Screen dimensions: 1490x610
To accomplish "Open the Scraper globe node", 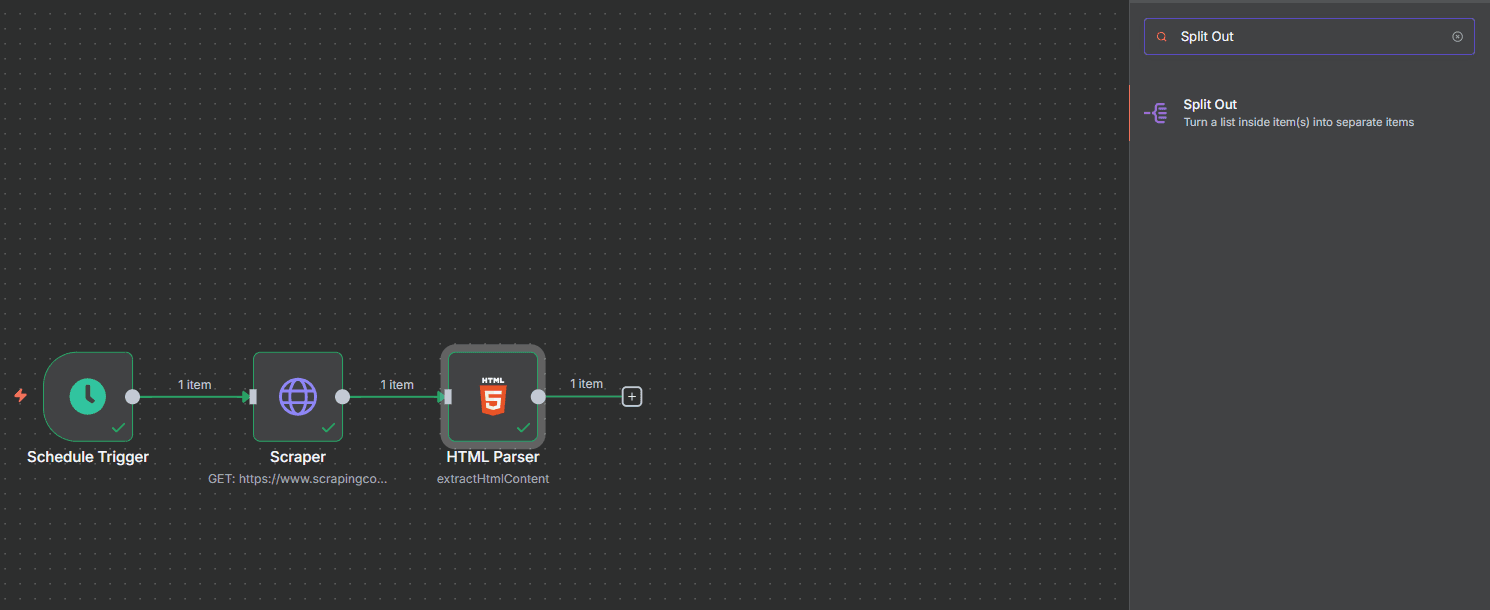I will (298, 396).
